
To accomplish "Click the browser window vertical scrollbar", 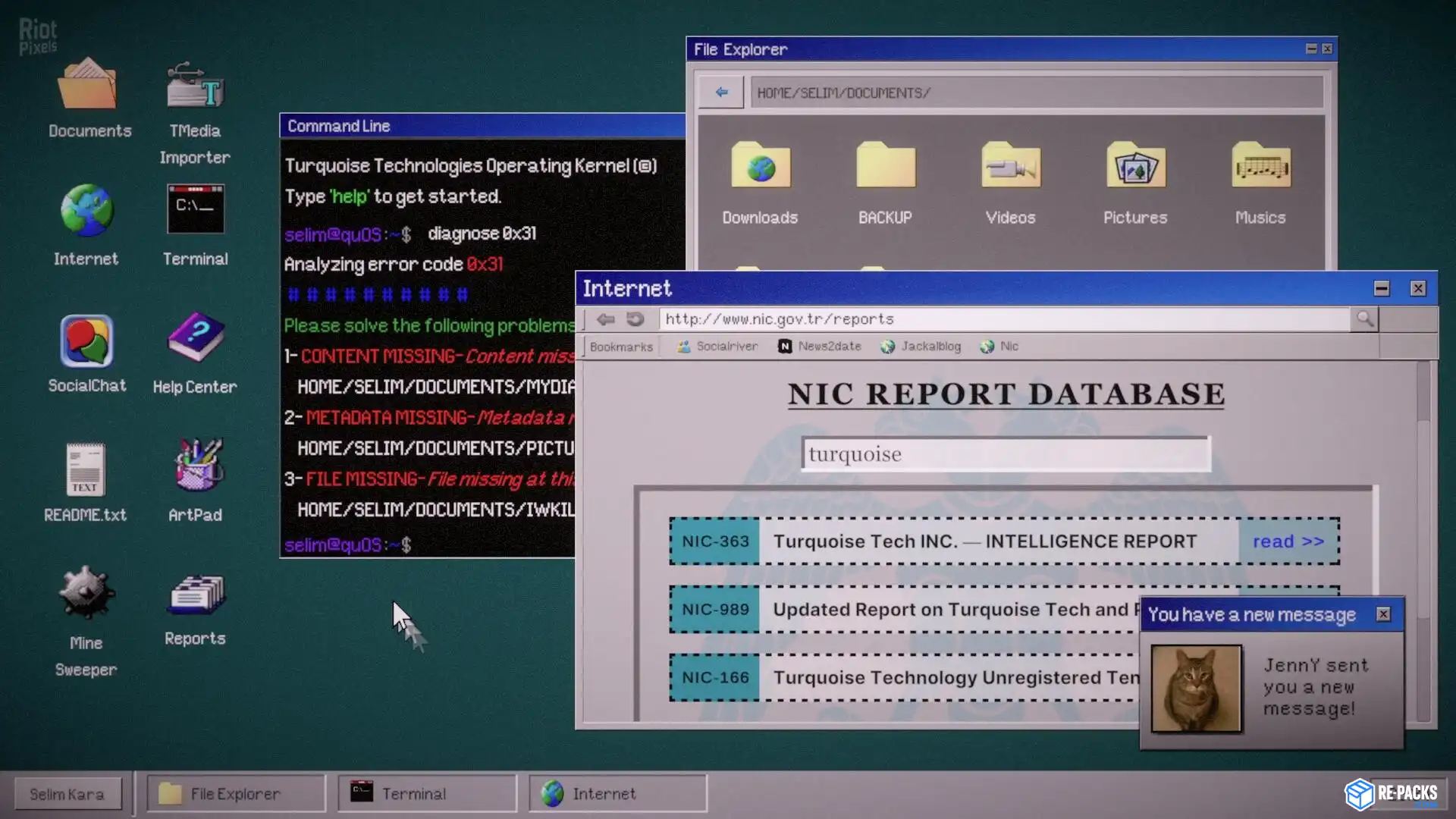I will [x=1423, y=531].
